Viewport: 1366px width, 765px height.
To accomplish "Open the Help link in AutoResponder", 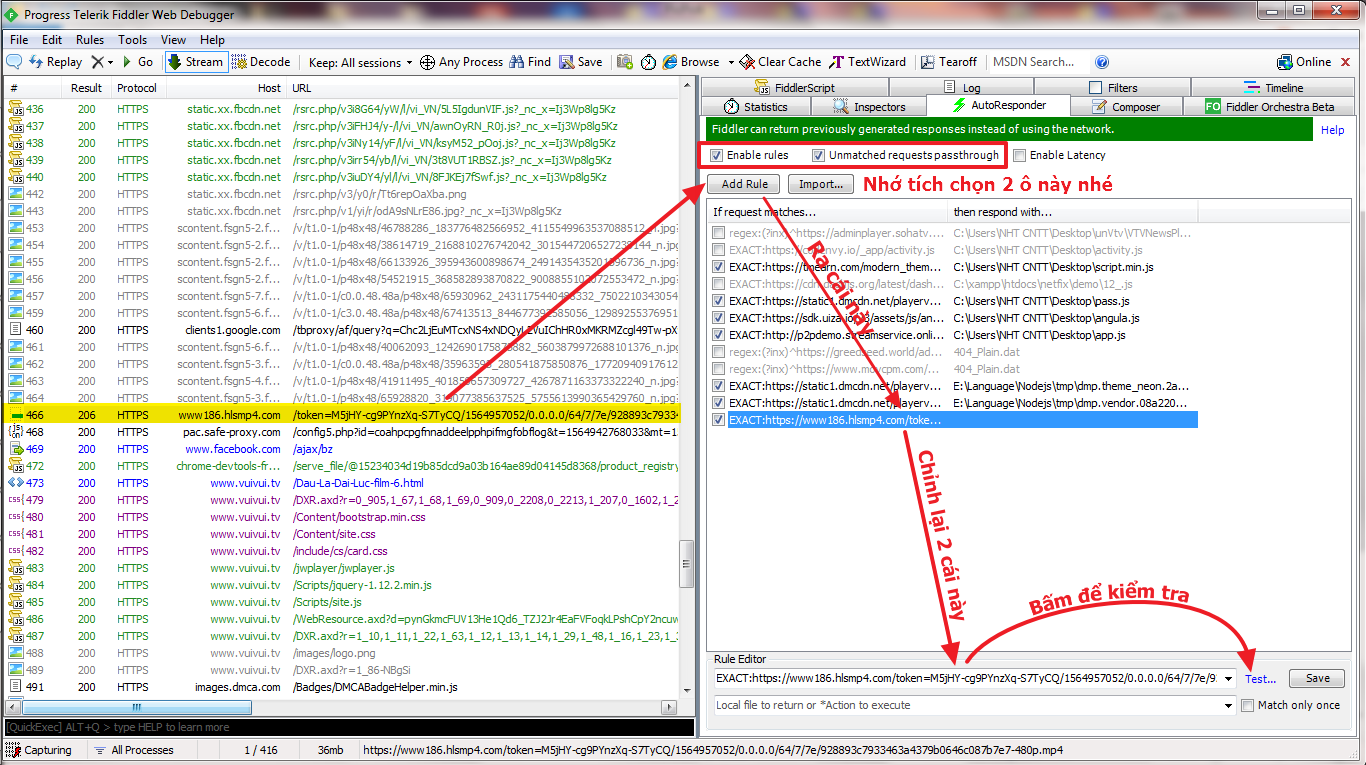I will coord(1333,130).
